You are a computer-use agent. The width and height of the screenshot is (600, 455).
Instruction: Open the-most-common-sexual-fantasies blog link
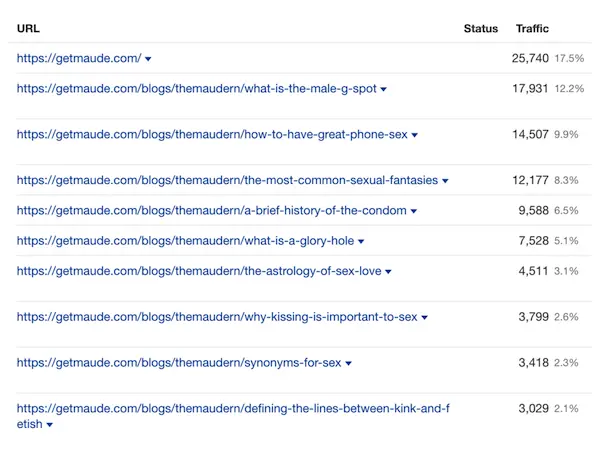(x=227, y=181)
